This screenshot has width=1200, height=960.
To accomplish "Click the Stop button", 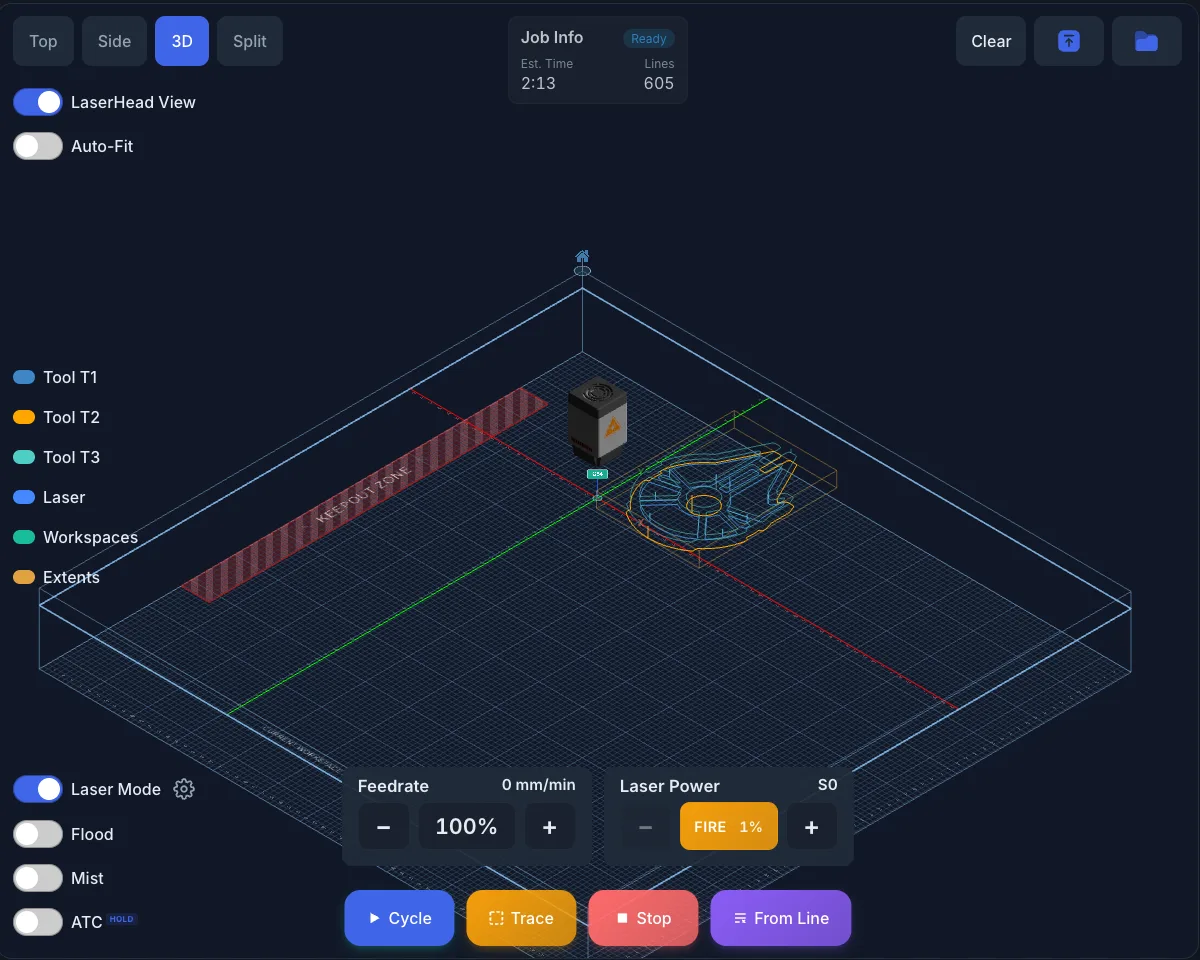I will 643,918.
